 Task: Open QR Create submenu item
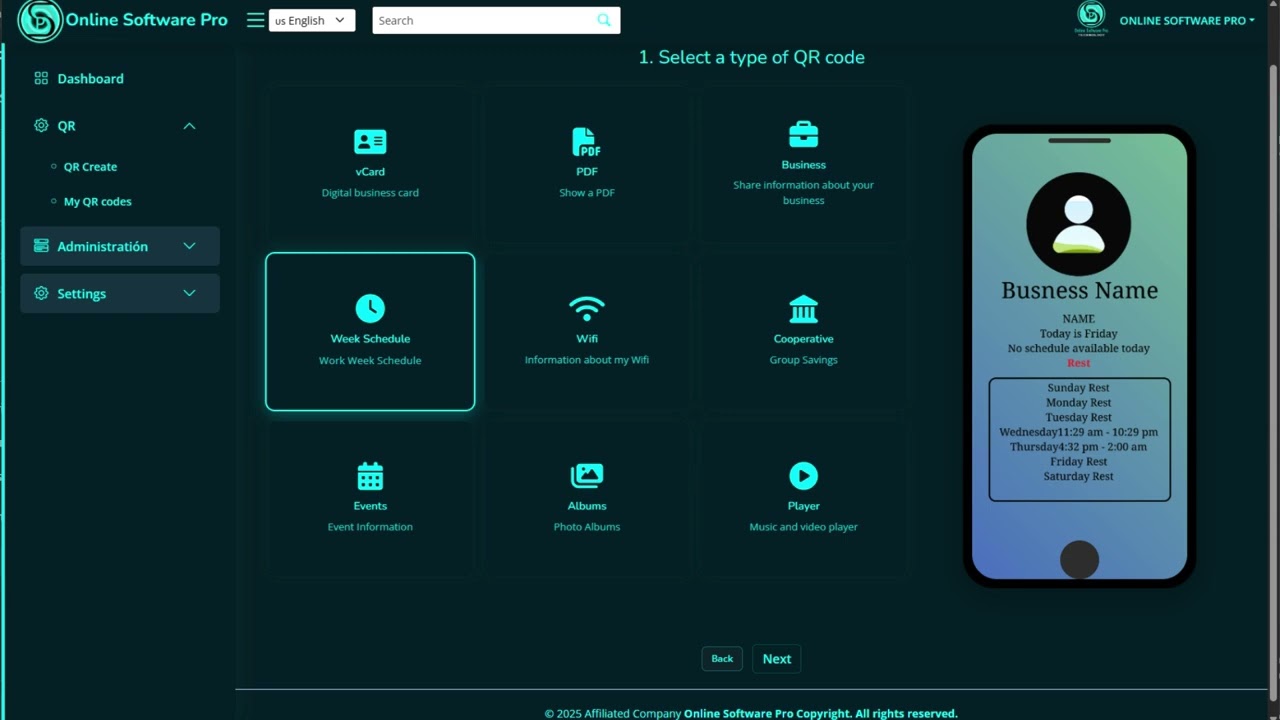(x=90, y=167)
